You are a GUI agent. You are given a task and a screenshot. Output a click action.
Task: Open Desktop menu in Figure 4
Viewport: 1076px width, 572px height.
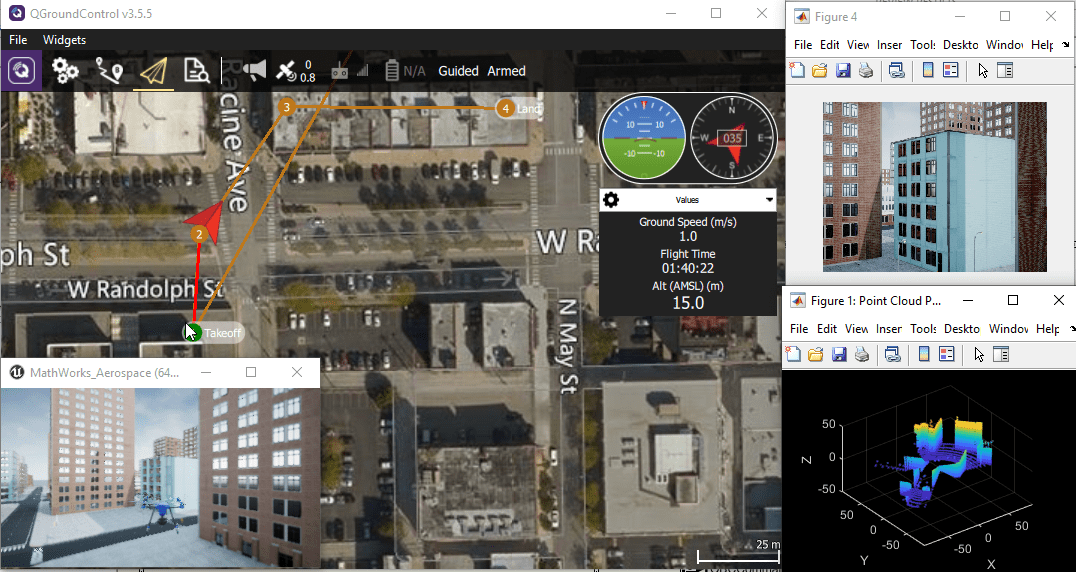click(961, 45)
